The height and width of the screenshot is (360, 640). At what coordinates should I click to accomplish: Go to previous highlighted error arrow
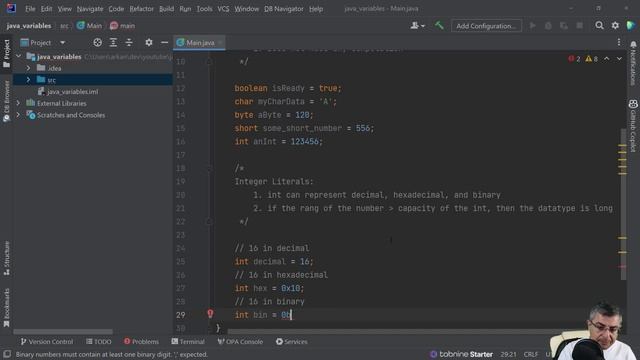(607, 59)
